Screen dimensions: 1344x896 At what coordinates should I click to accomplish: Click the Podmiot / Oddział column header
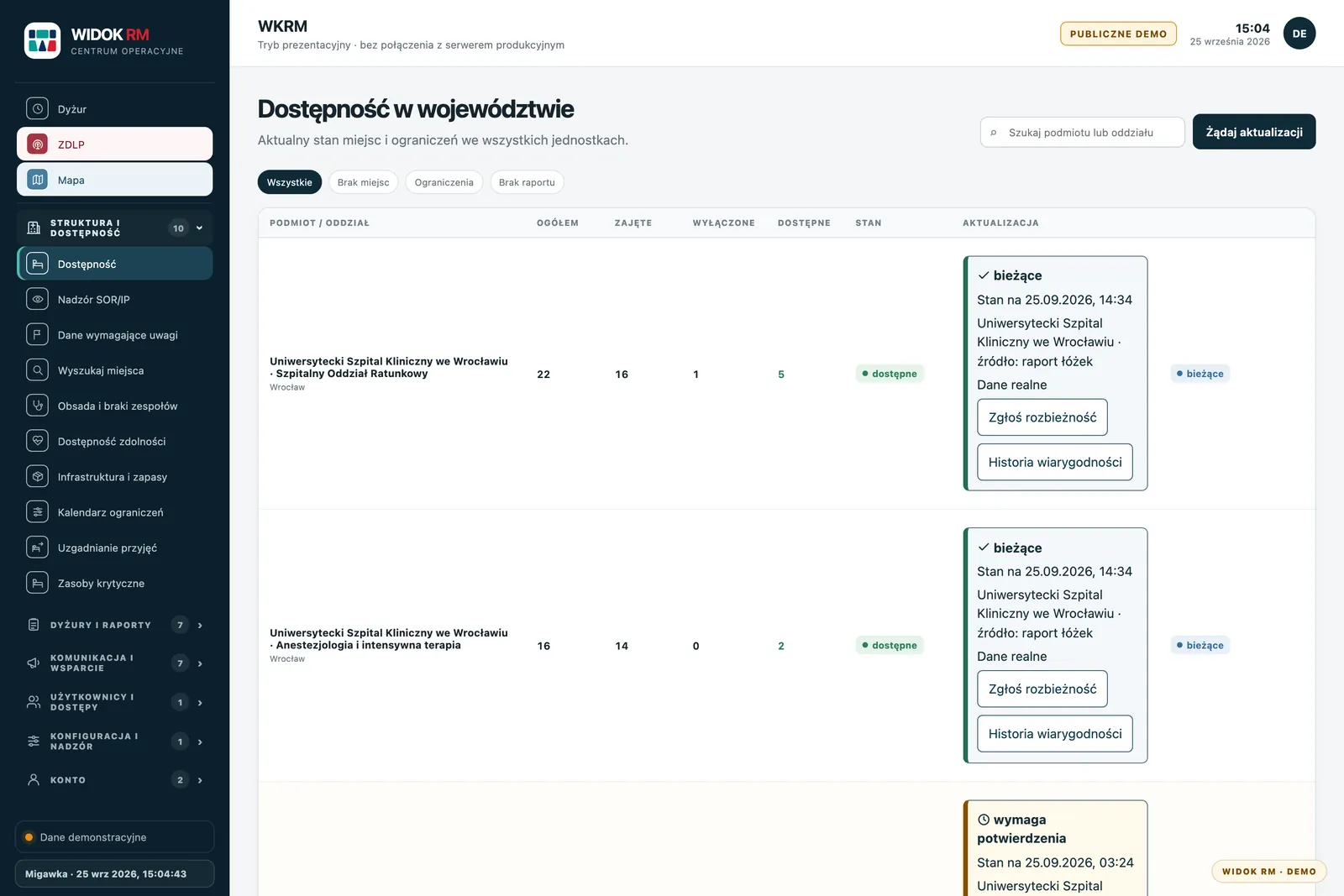coord(319,223)
